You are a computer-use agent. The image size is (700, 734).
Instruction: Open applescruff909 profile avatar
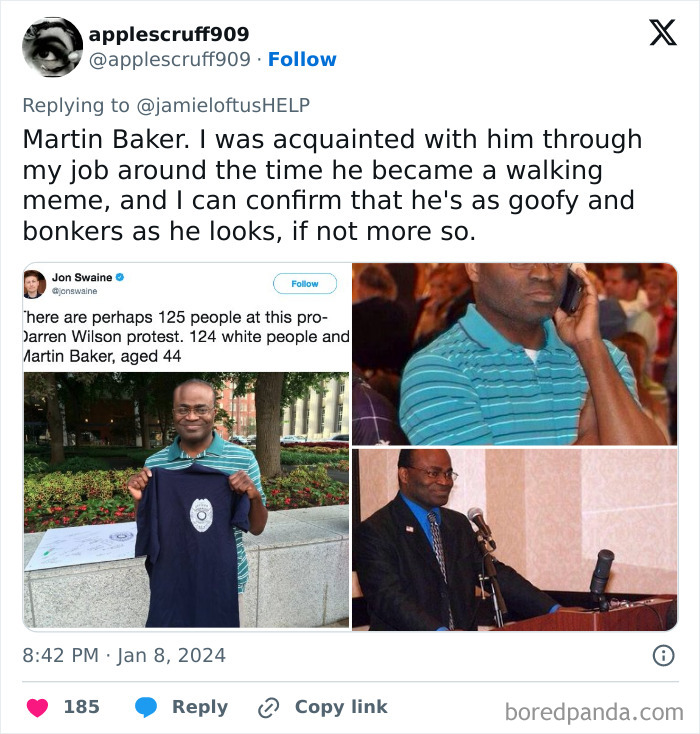[x=52, y=47]
